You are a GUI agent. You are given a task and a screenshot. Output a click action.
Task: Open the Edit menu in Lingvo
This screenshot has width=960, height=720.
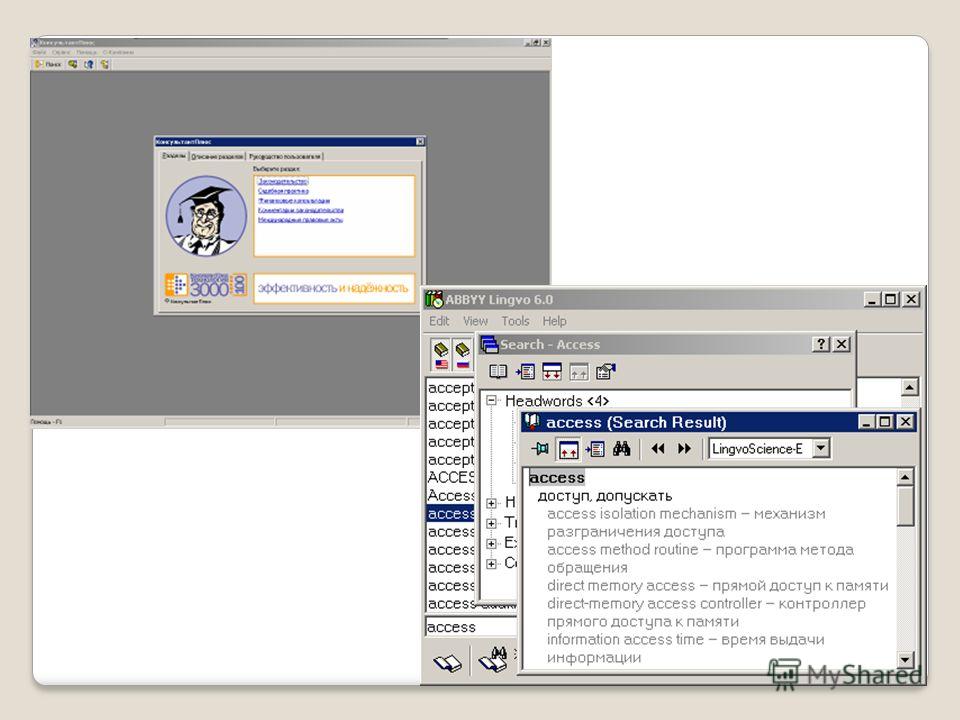point(439,321)
